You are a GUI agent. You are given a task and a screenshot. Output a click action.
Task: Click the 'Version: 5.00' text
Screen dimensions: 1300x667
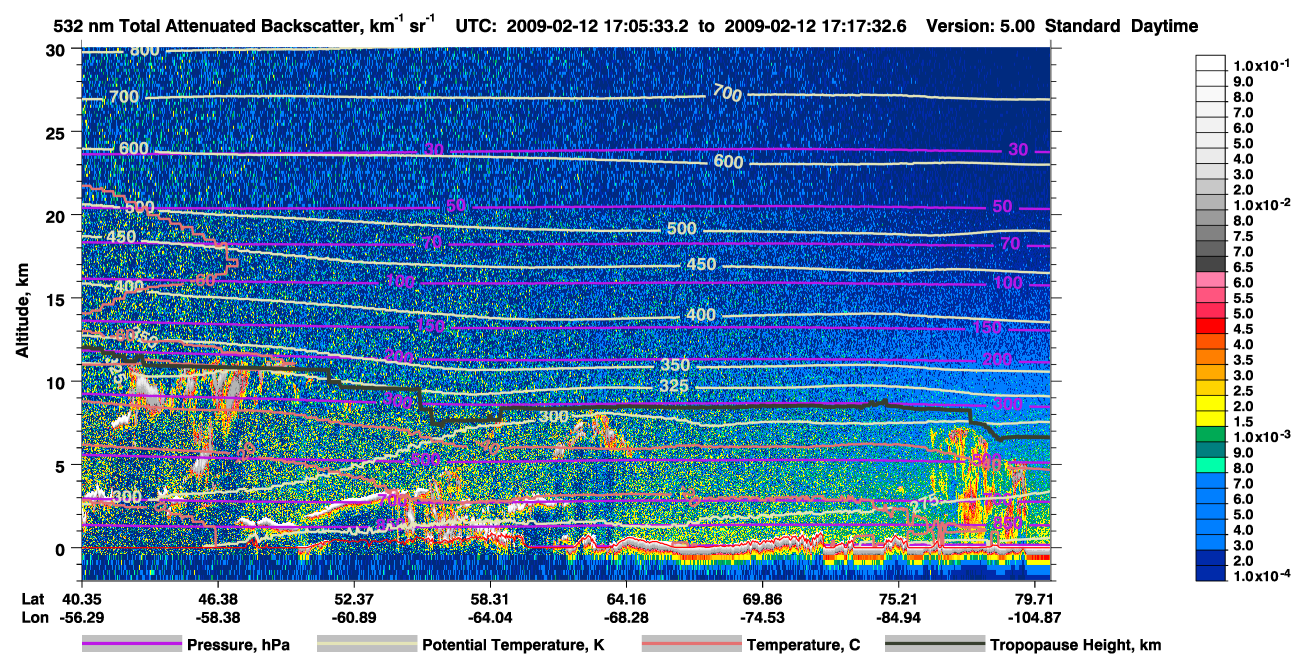[x=981, y=27]
